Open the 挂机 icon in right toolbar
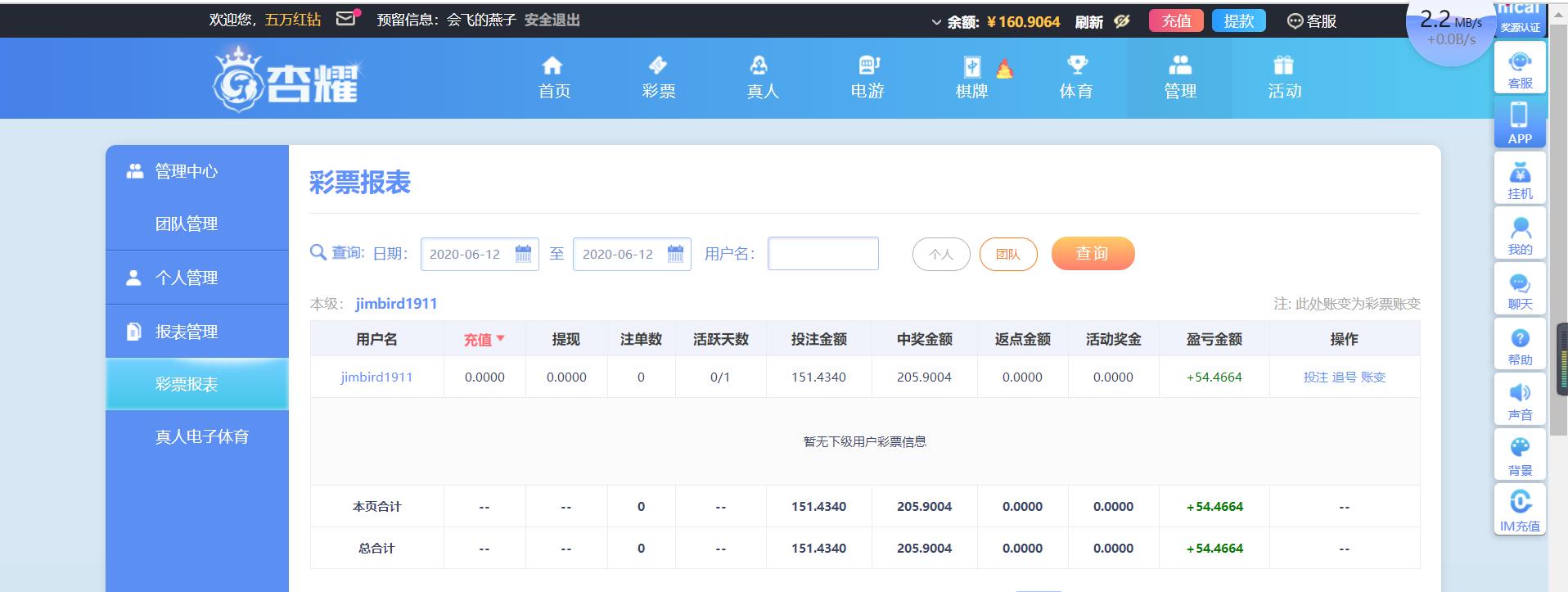The width and height of the screenshot is (1568, 592). (1520, 178)
